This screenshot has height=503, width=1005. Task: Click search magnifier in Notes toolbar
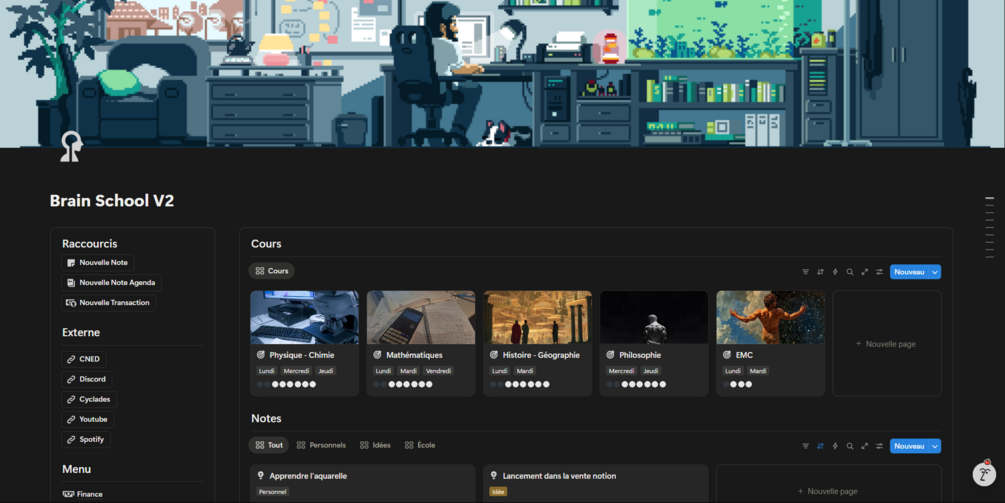(850, 446)
